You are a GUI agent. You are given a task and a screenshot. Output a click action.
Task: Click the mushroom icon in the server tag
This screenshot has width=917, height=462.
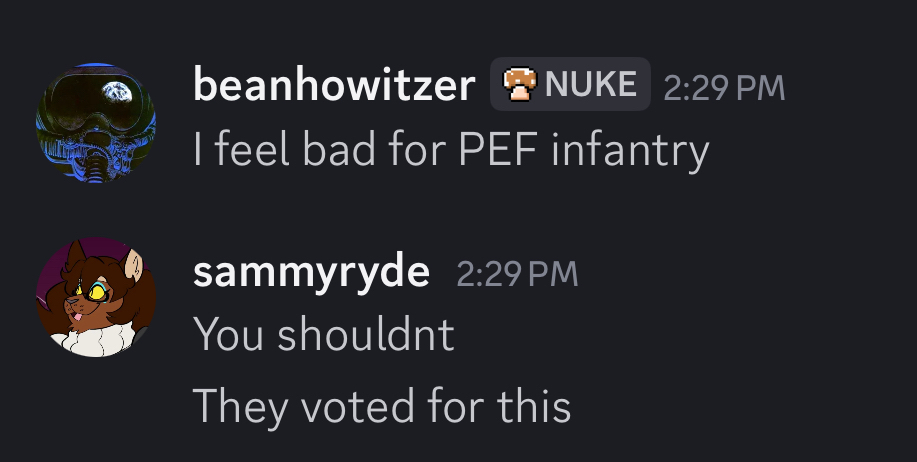(x=517, y=85)
